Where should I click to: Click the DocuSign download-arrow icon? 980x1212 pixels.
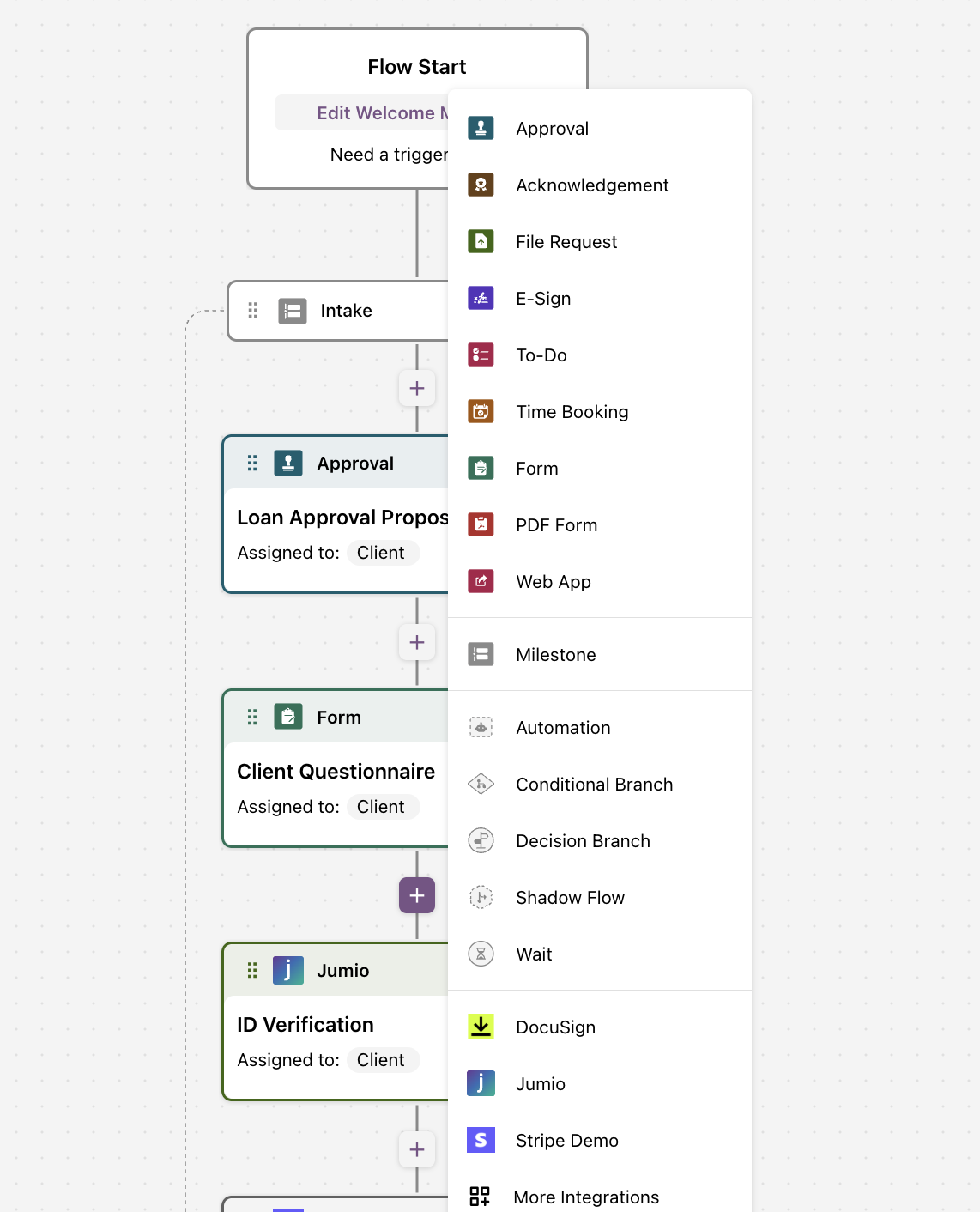click(481, 1027)
